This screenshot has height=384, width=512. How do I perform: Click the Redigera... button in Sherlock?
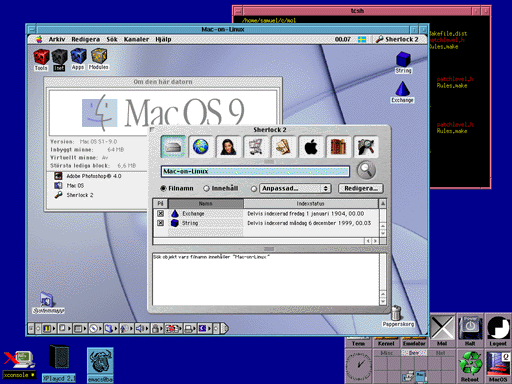pyautogui.click(x=361, y=188)
